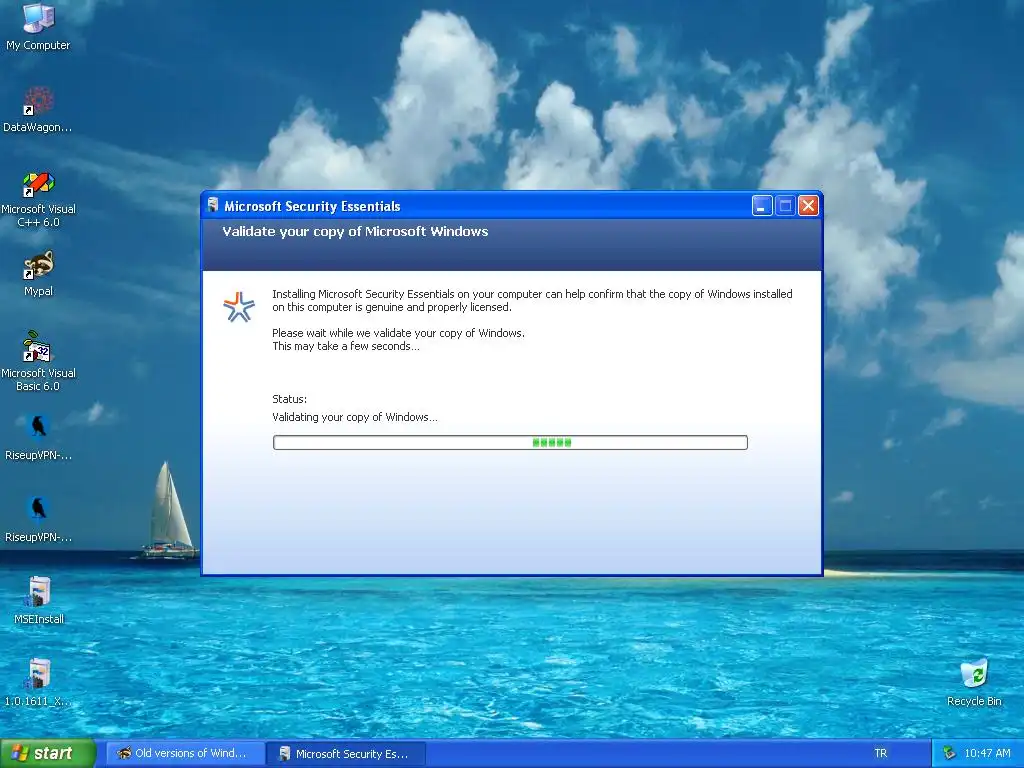Select the 1.0.1611_X installer file icon
The height and width of the screenshot is (768, 1024).
click(38, 675)
